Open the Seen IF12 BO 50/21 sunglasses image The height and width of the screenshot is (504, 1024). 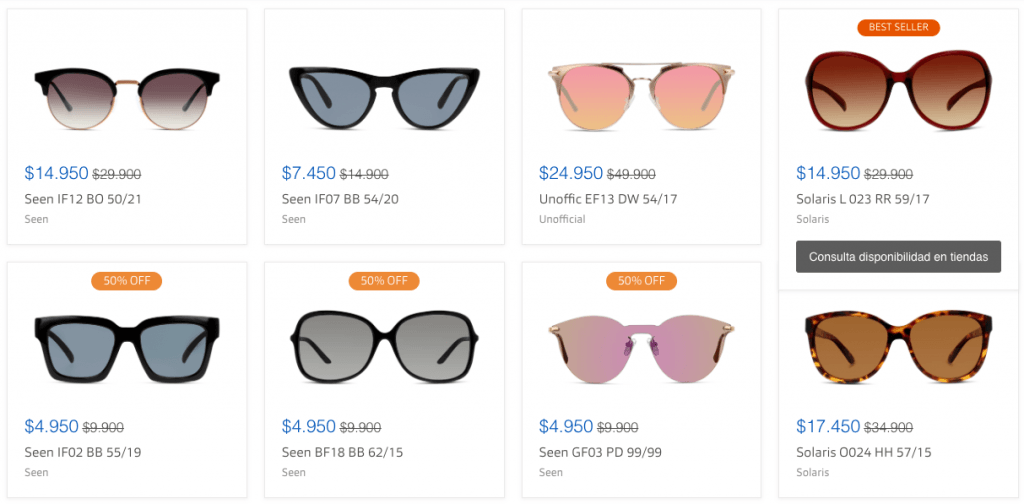[x=126, y=95]
